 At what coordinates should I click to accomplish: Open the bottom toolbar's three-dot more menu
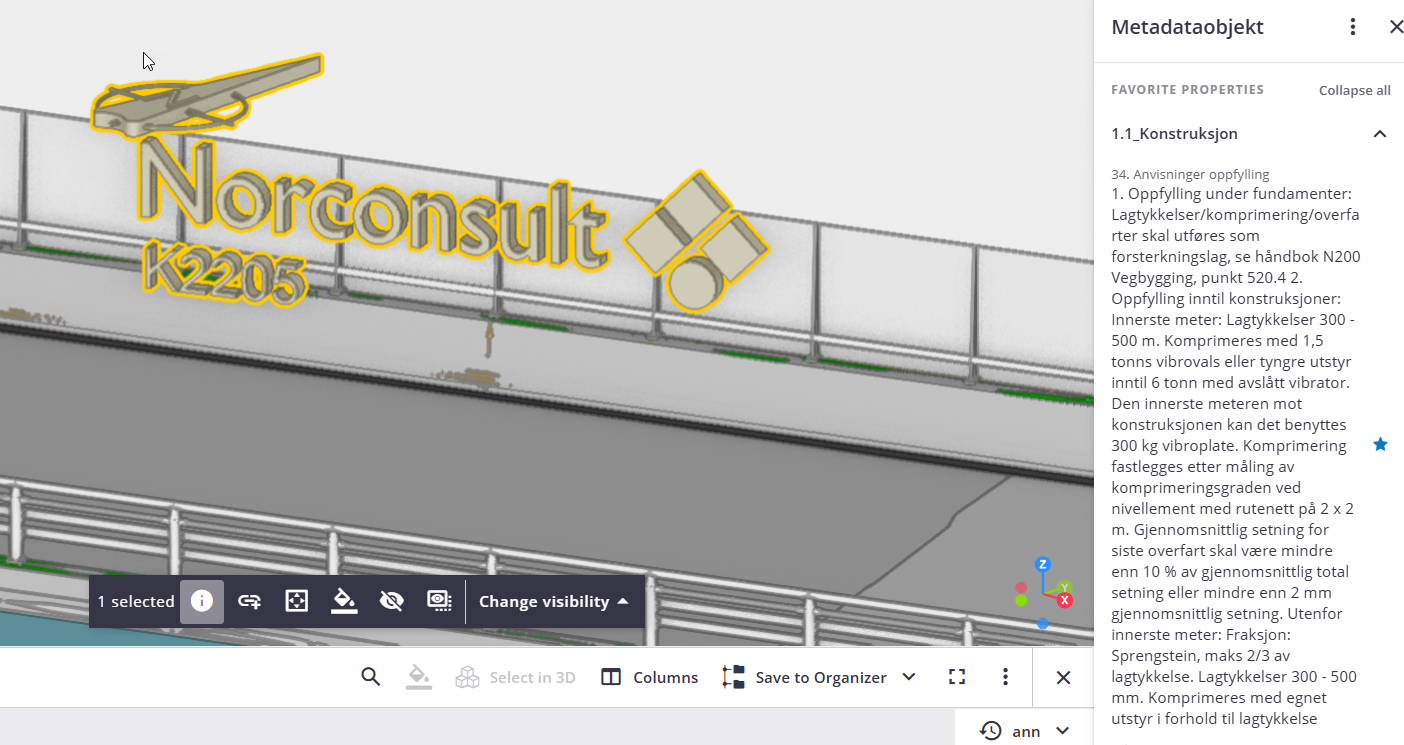(x=1005, y=677)
